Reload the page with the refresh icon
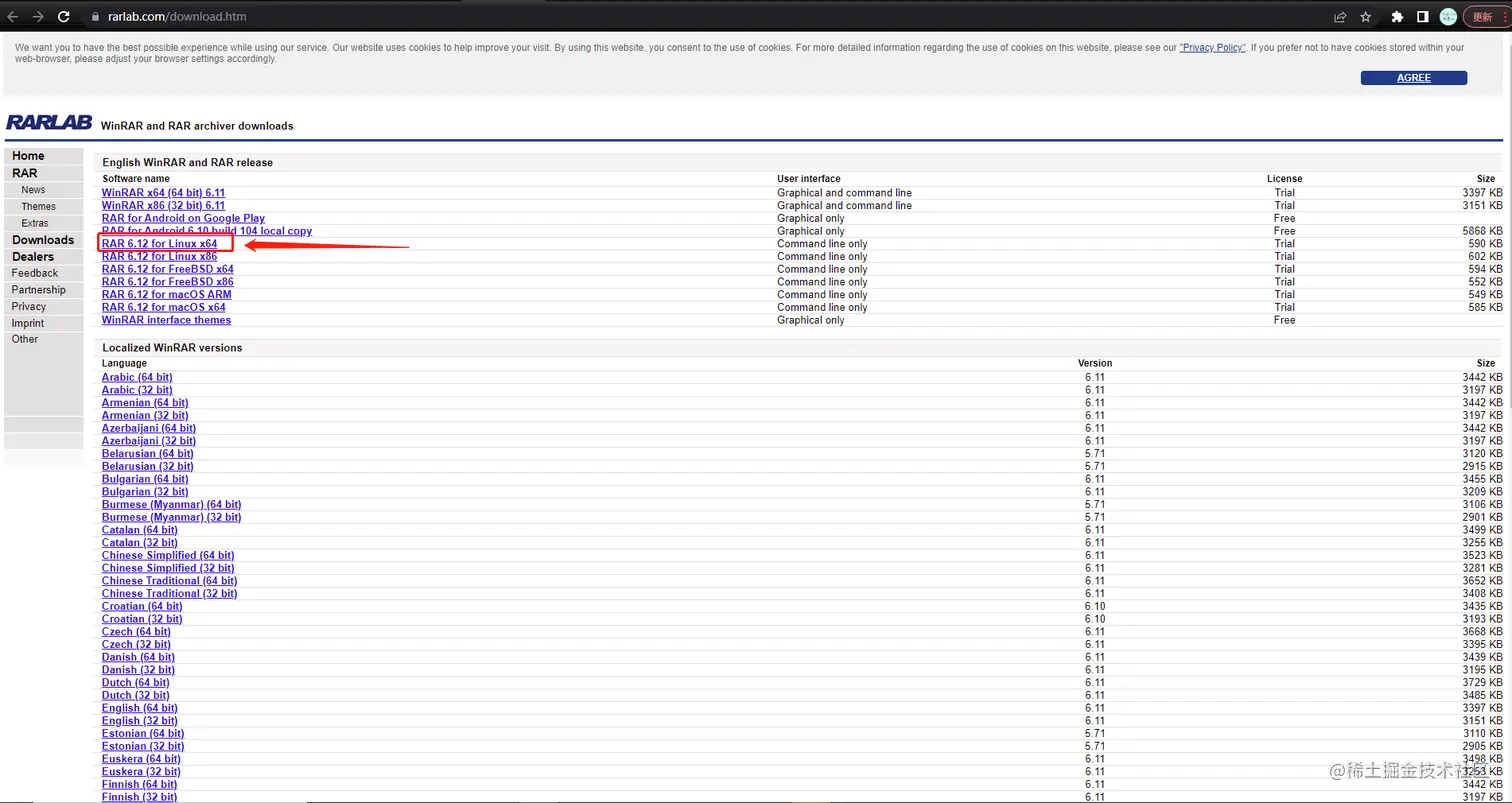1512x803 pixels. (64, 17)
